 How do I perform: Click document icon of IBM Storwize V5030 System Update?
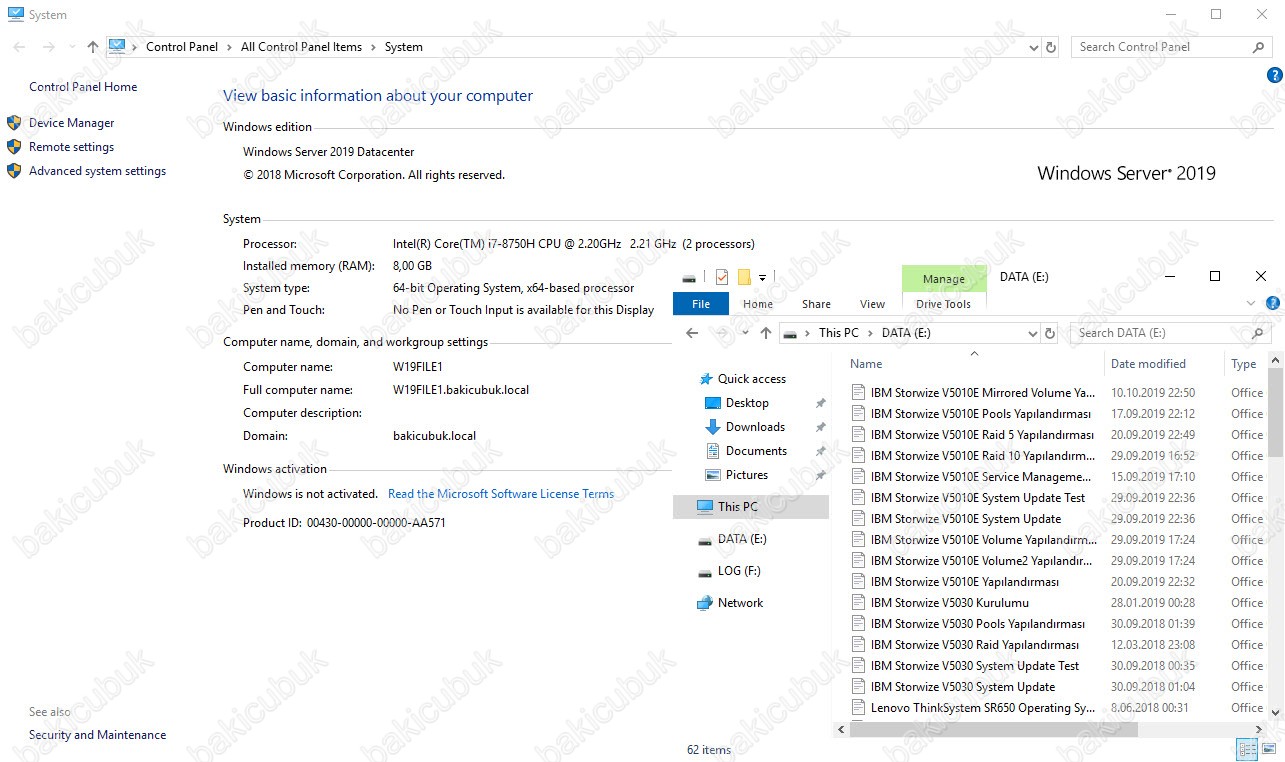click(858, 687)
